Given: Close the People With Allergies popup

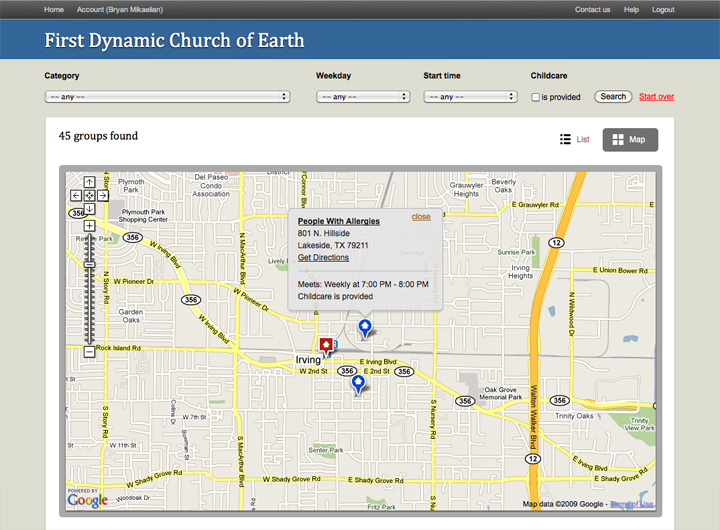Looking at the screenshot, I should 421,216.
